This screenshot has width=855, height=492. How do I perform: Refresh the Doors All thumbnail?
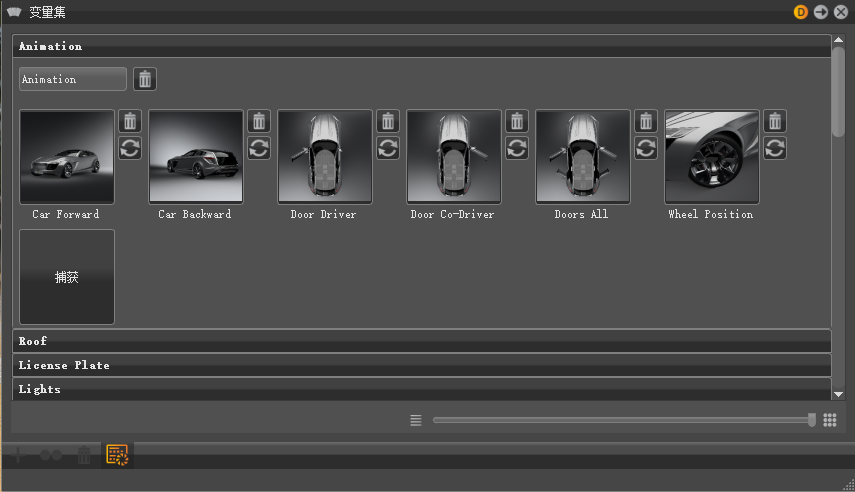point(646,148)
